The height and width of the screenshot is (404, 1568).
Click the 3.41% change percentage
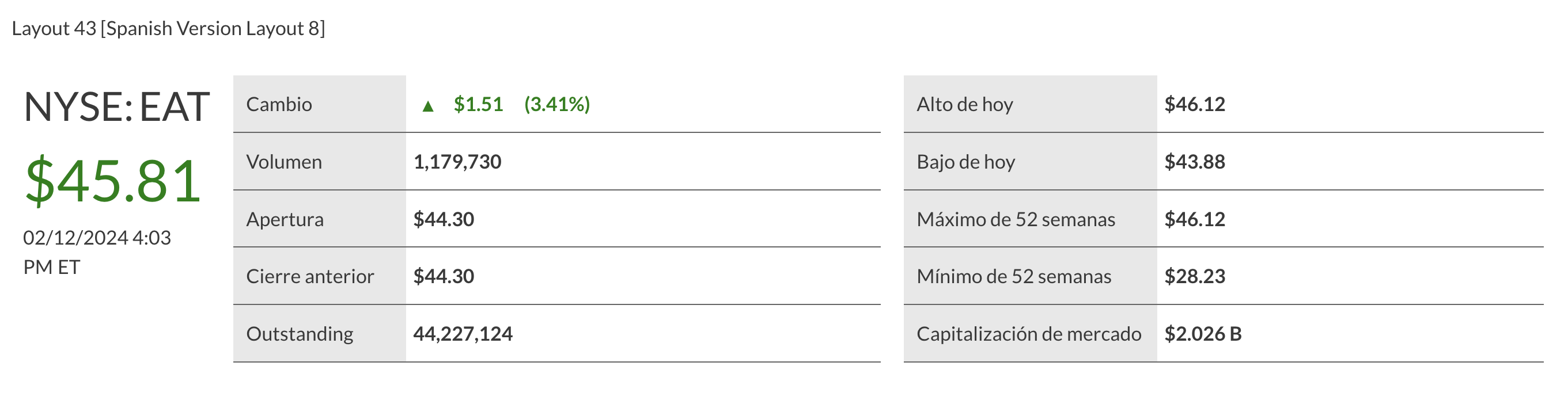[x=557, y=105]
